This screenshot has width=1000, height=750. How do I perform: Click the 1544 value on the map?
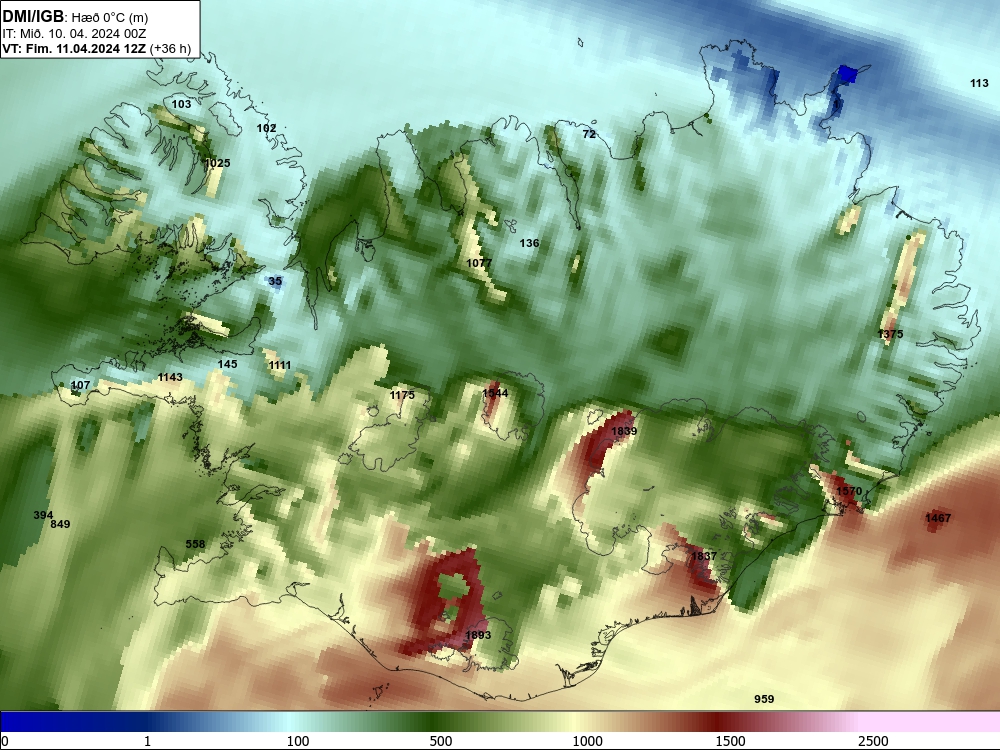tap(496, 393)
